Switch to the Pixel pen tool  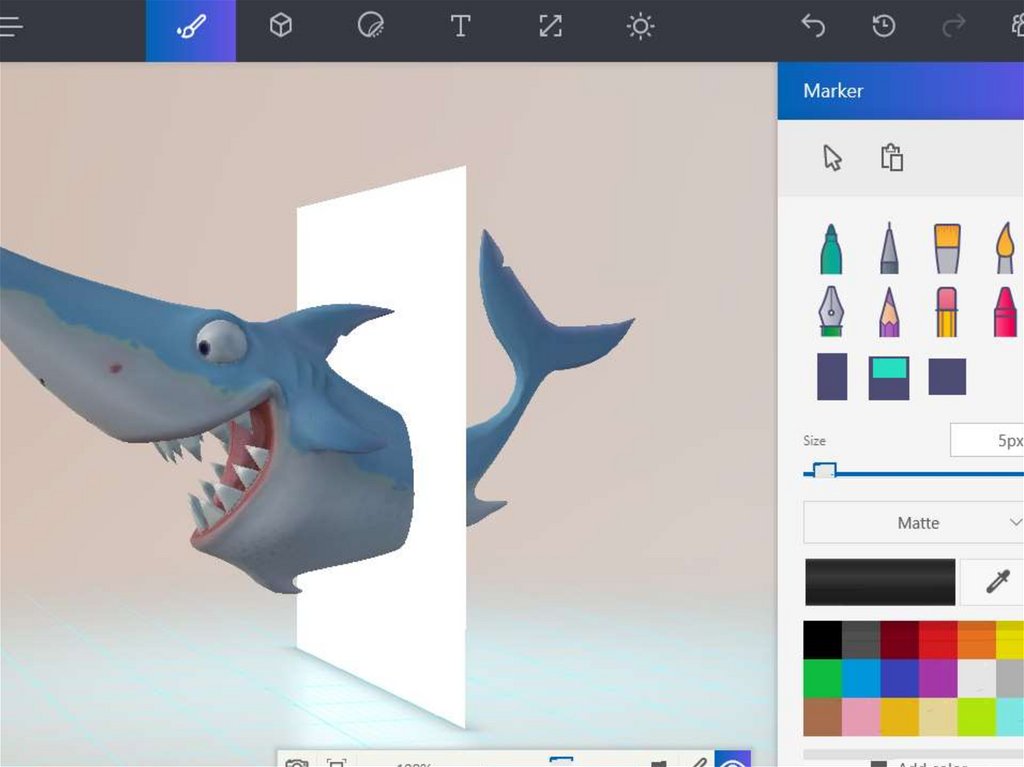[x=831, y=312]
